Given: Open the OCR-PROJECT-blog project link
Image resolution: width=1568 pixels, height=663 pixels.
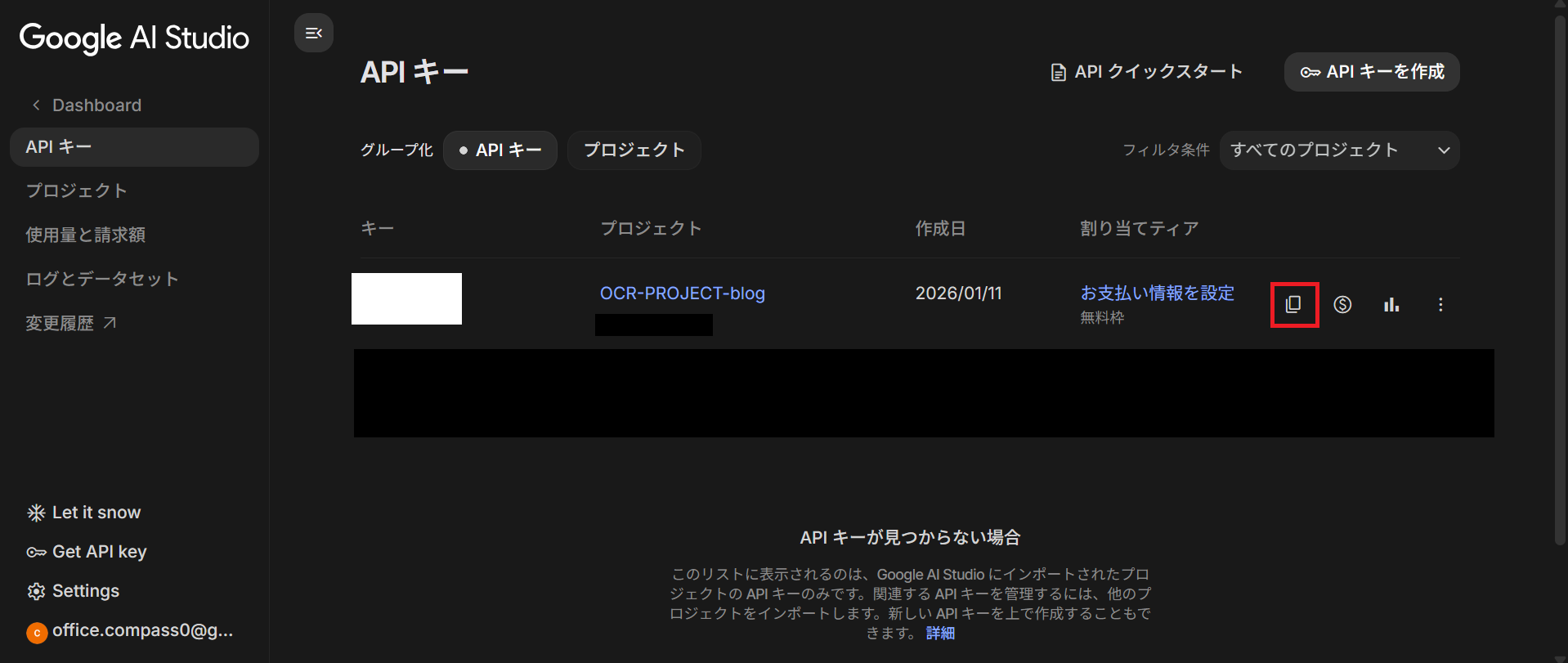Looking at the screenshot, I should (683, 293).
